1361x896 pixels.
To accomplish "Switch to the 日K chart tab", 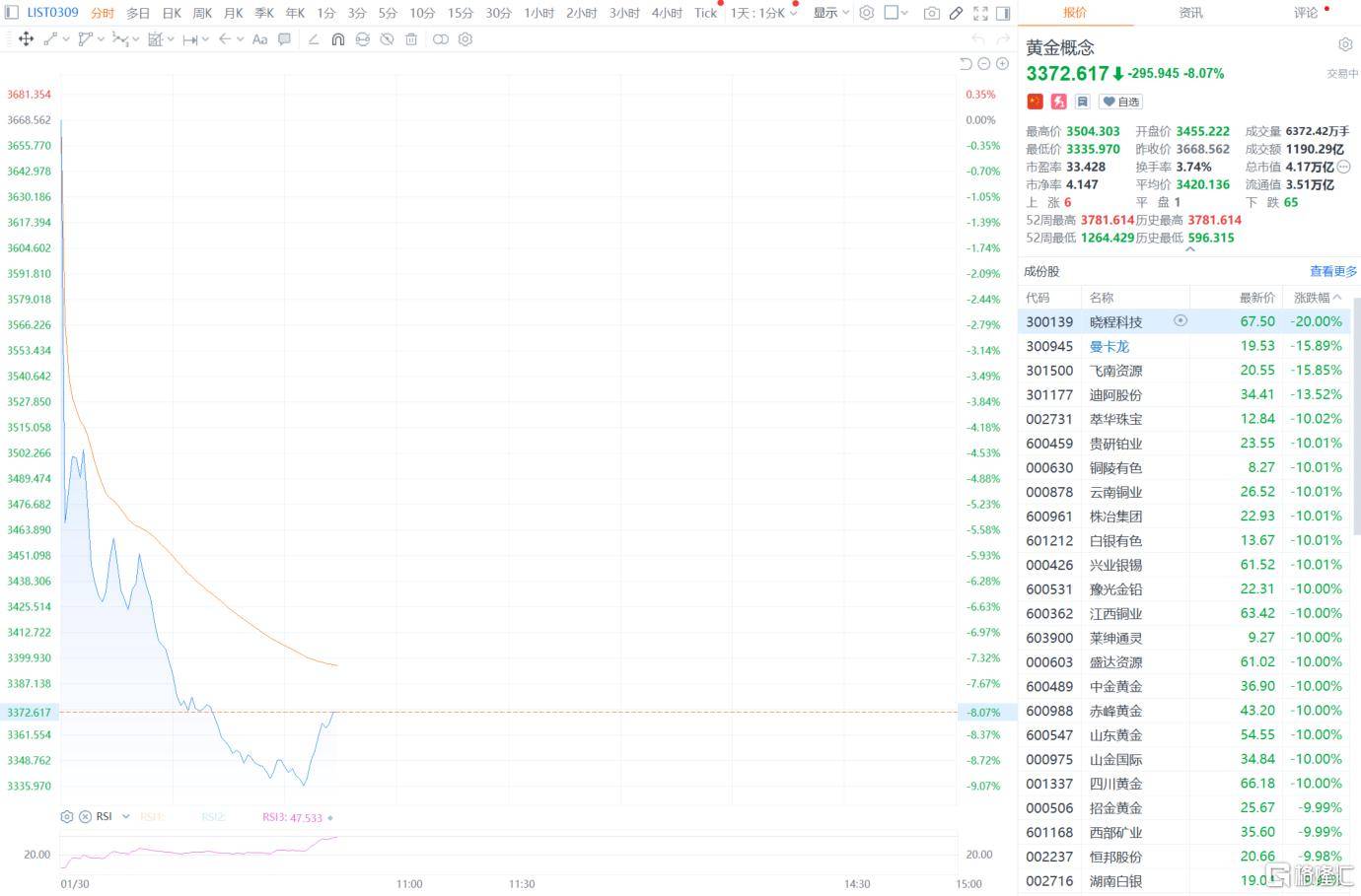I will [x=172, y=13].
